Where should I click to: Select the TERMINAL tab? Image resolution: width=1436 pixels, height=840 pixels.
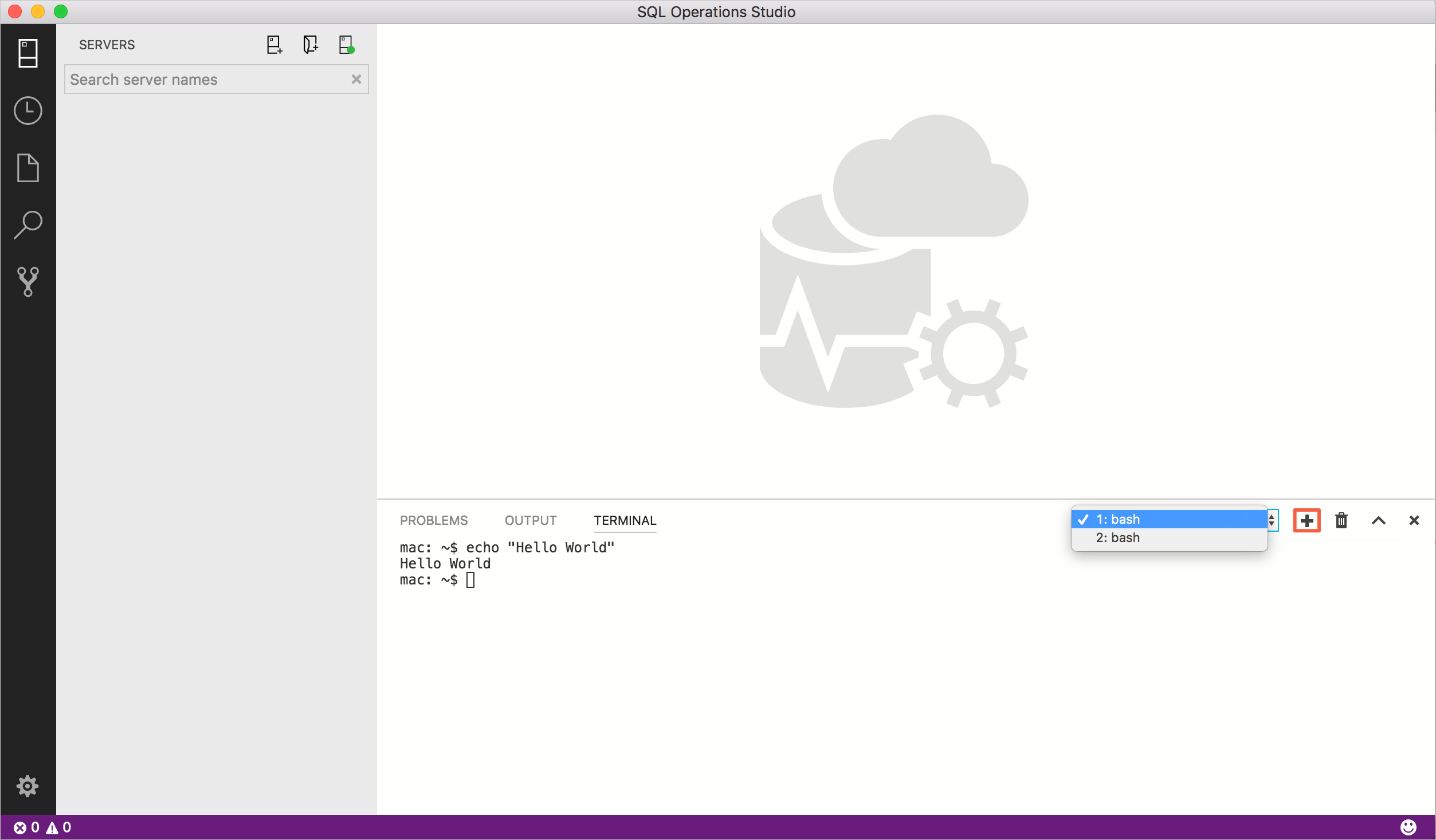[623, 519]
